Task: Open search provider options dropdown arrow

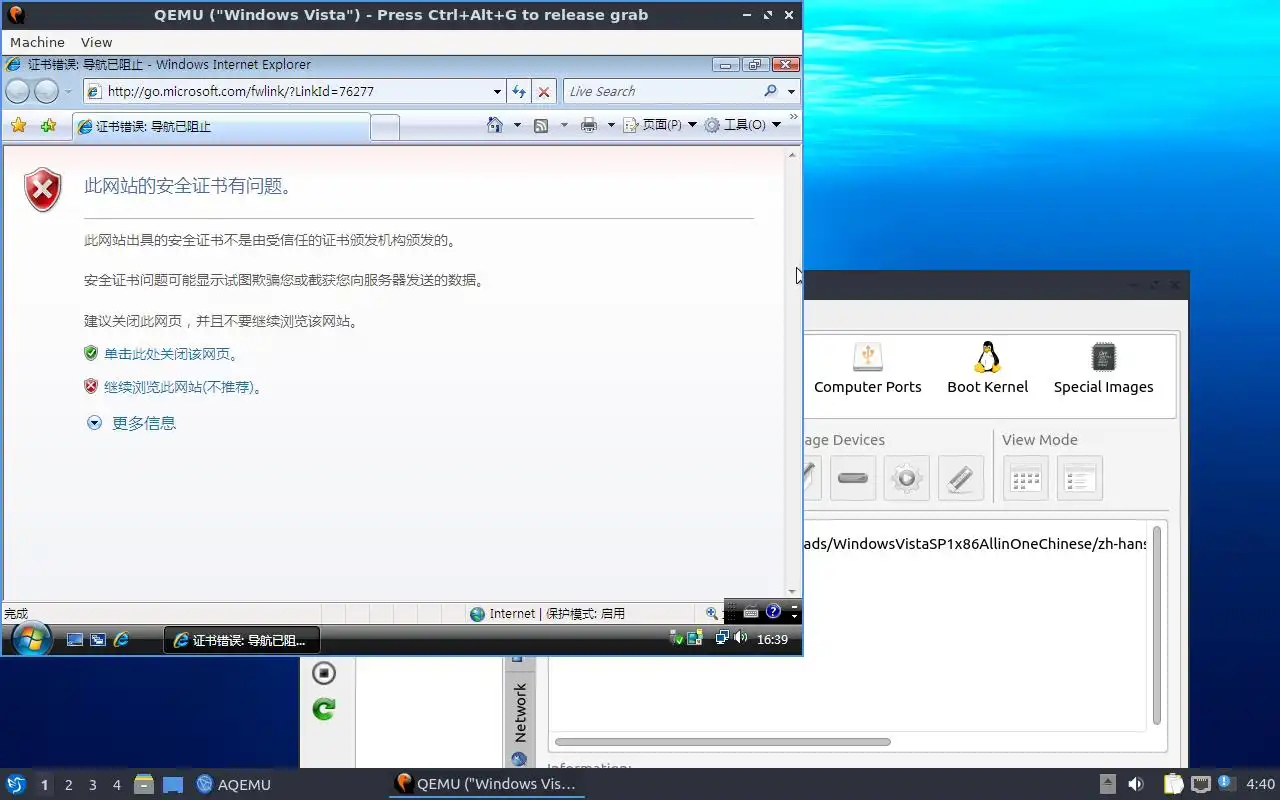Action: (x=791, y=91)
